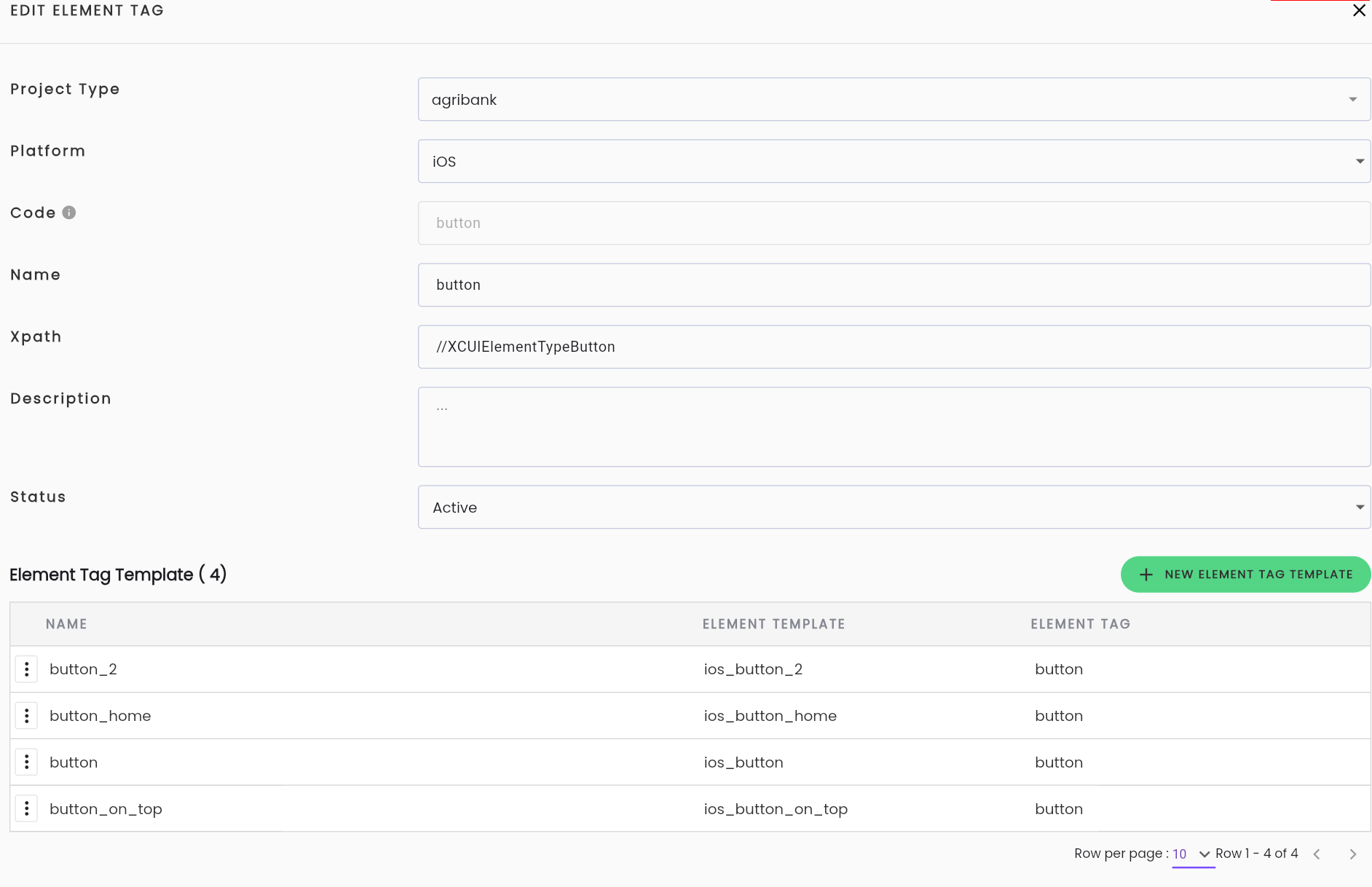The image size is (1372, 887).
Task: Click the Description text area
Action: click(x=894, y=427)
